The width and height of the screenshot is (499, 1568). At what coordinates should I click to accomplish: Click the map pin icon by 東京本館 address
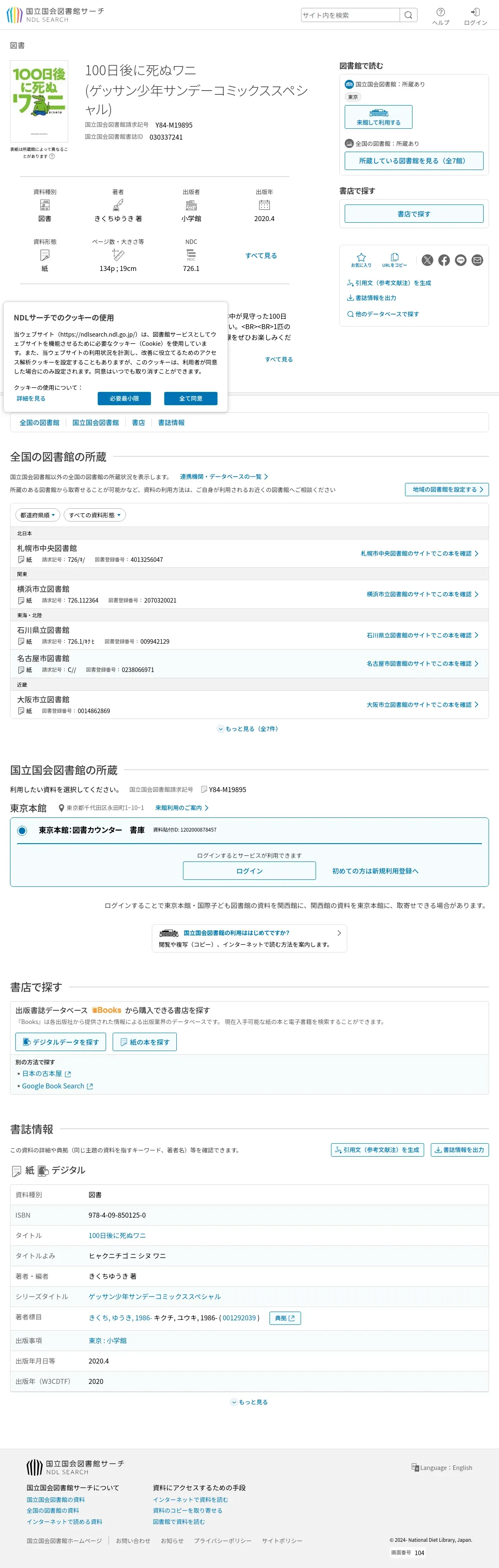pyautogui.click(x=62, y=808)
